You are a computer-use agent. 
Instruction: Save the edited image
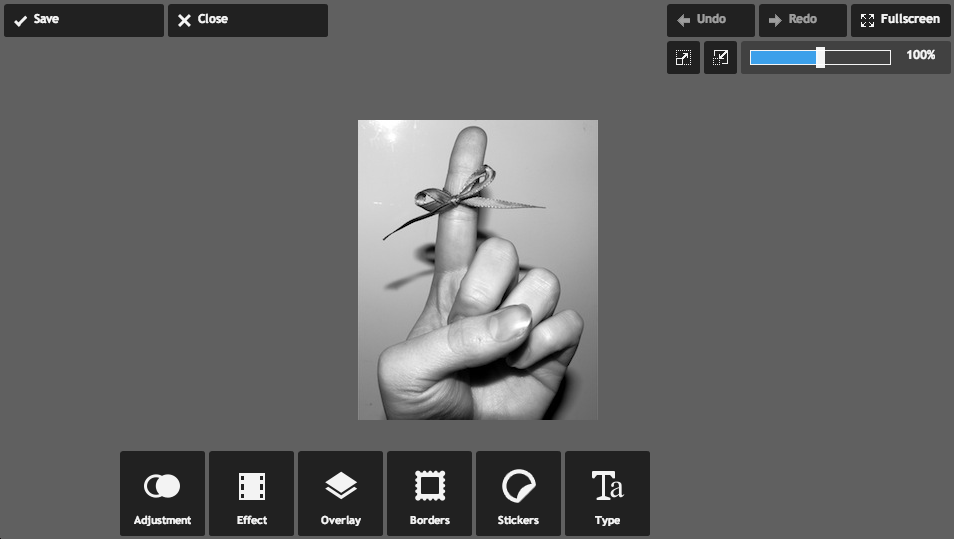(x=84, y=20)
